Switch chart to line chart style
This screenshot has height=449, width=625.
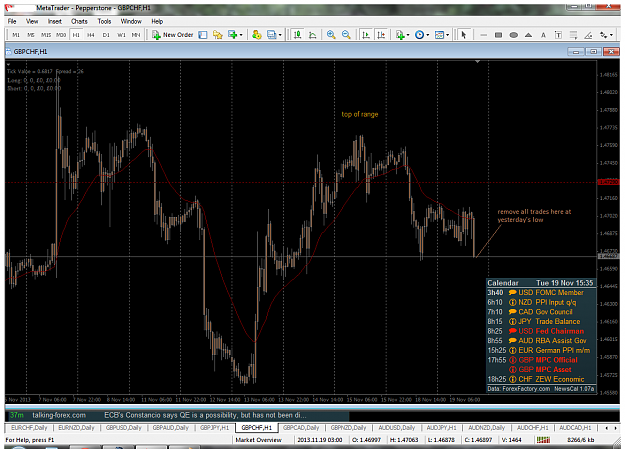tap(313, 35)
